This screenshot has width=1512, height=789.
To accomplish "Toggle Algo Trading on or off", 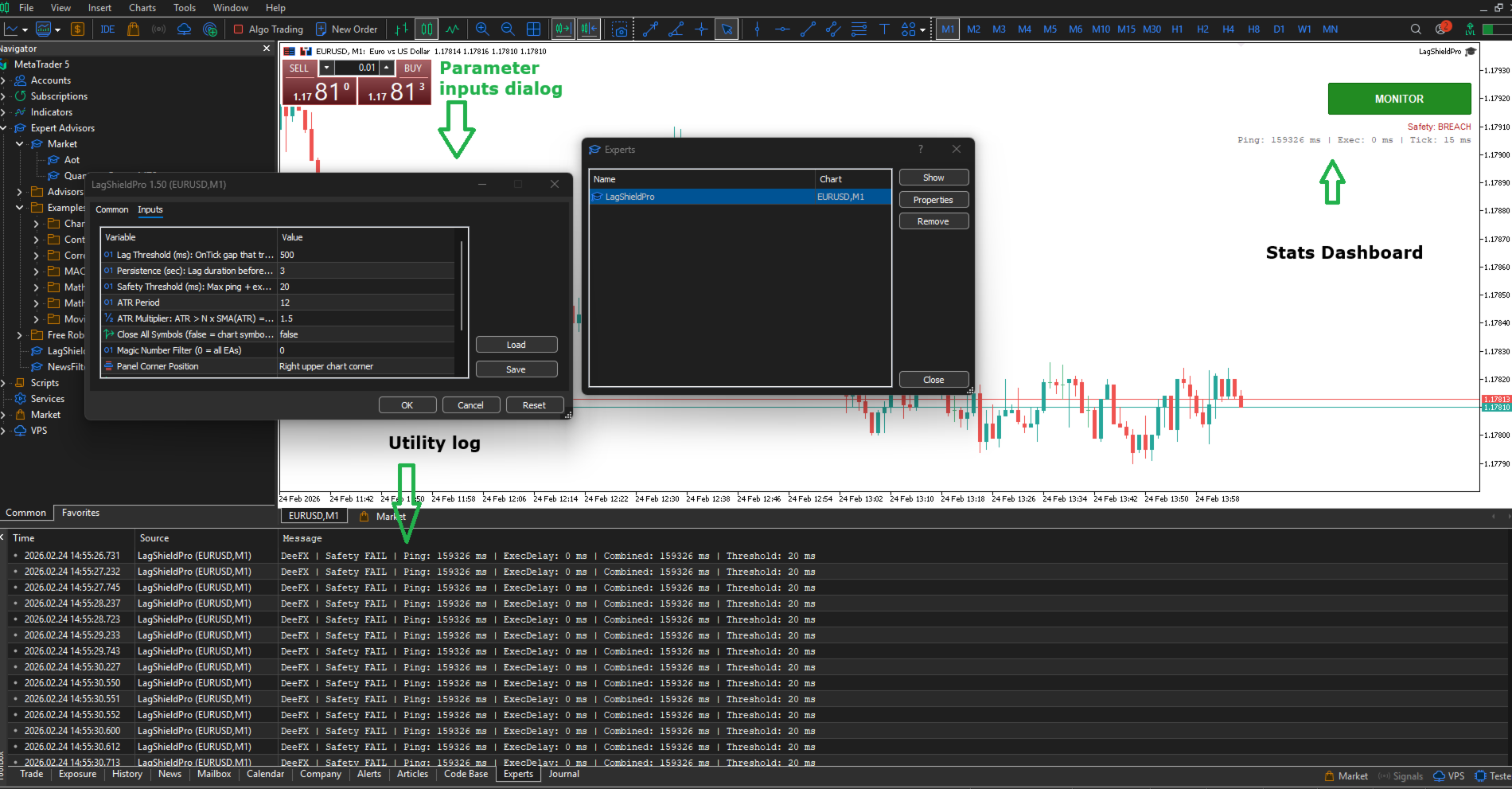I will tap(268, 29).
